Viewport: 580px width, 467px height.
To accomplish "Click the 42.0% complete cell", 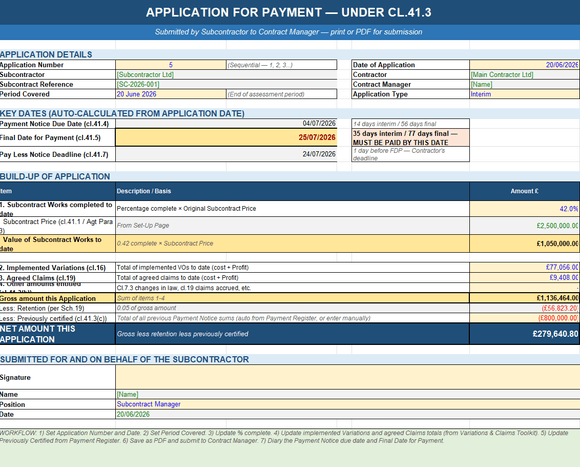I will pos(525,209).
